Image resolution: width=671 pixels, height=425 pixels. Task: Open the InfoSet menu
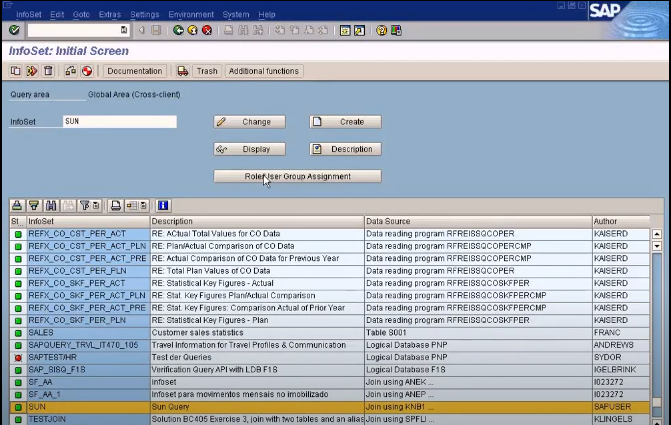(29, 14)
